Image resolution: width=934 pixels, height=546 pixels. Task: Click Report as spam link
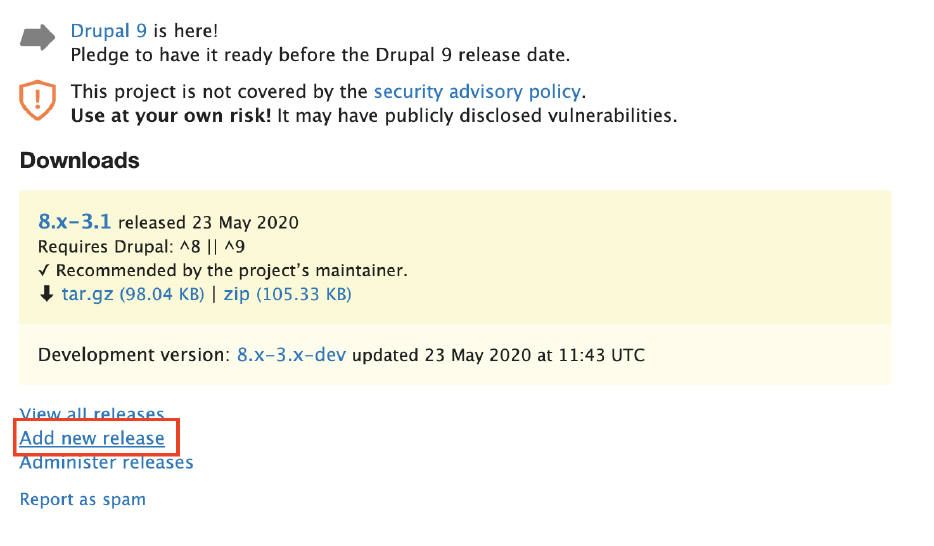(x=83, y=499)
